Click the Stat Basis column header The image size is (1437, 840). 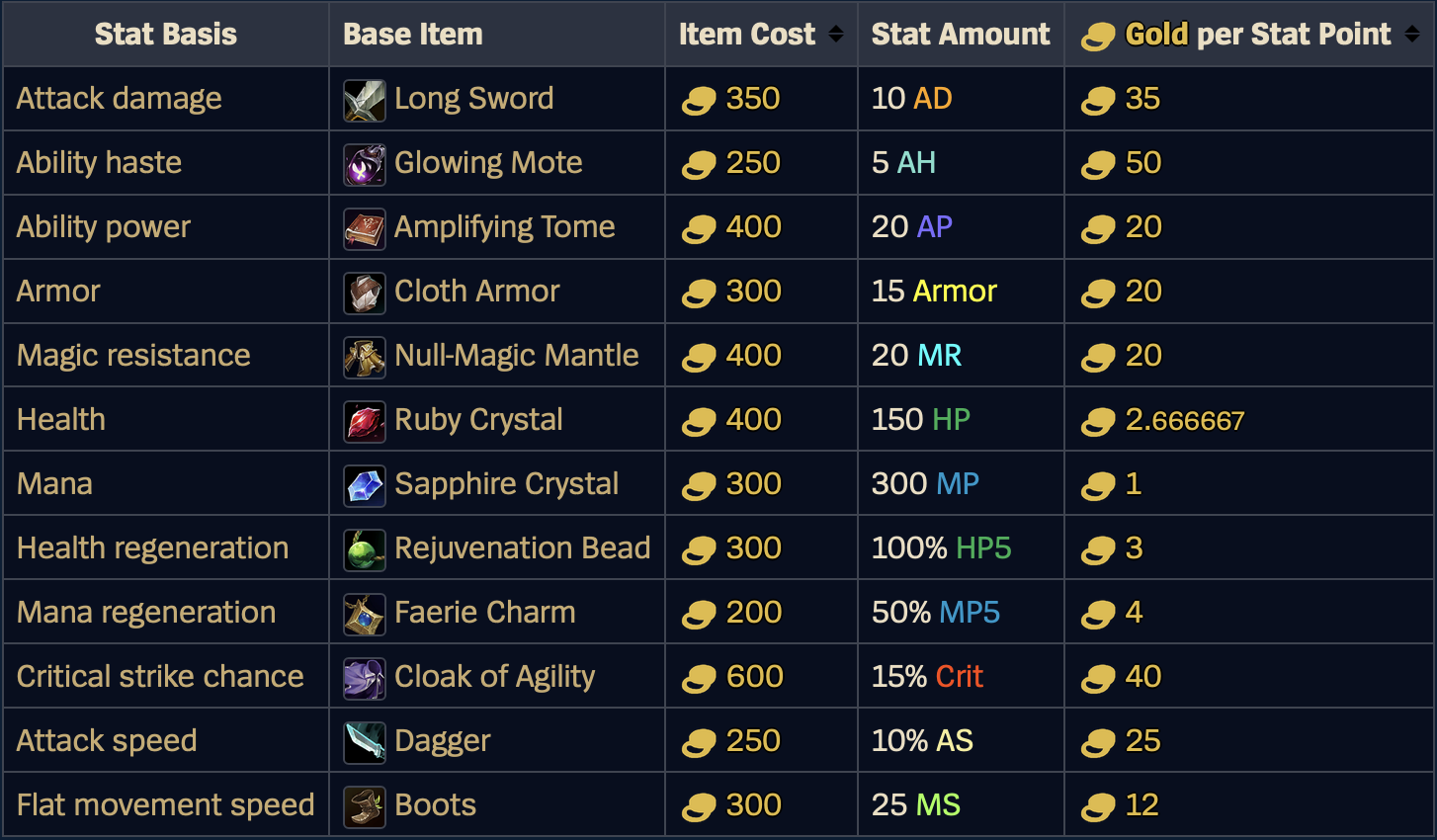pyautogui.click(x=166, y=35)
